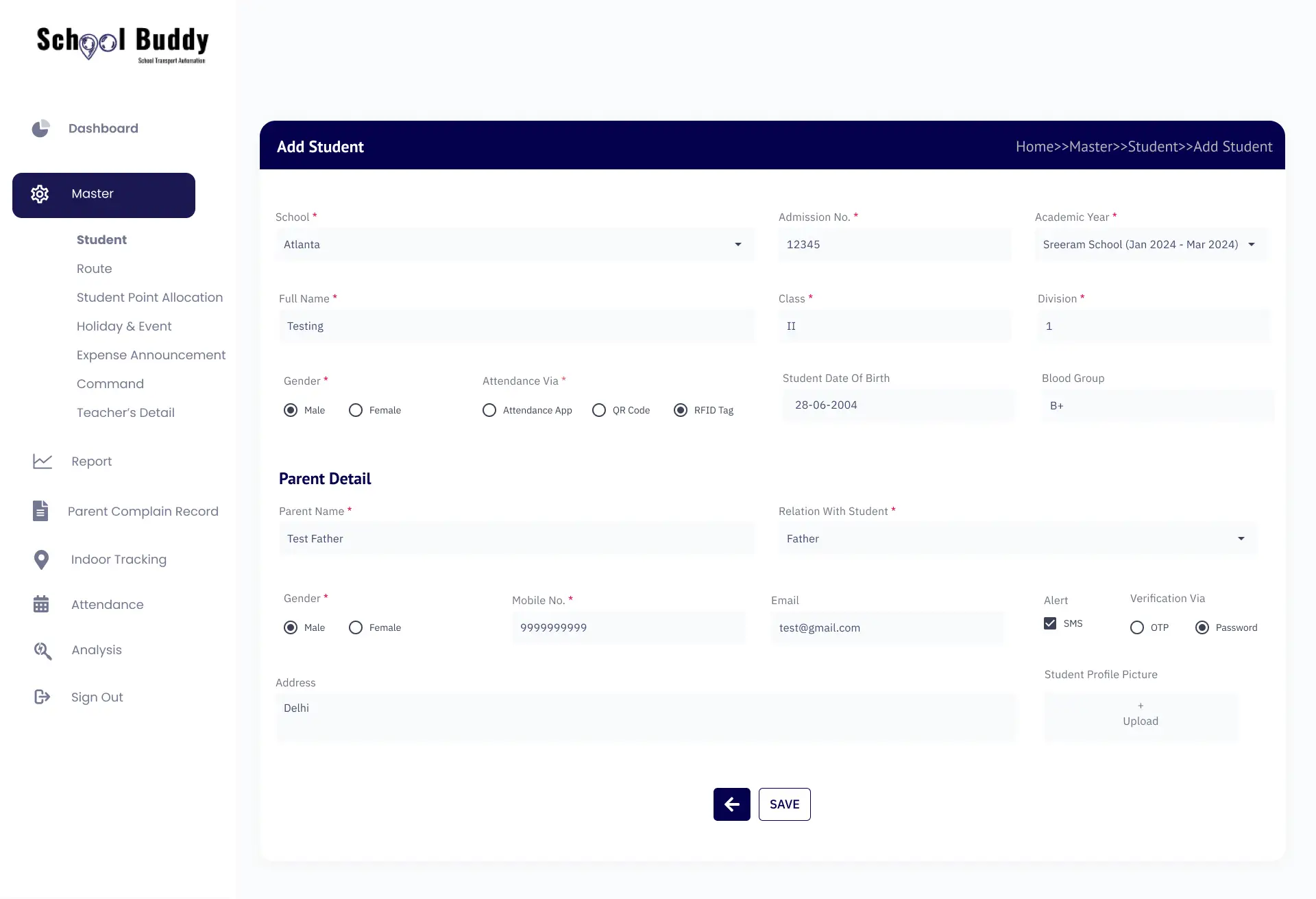The width and height of the screenshot is (1316, 899).
Task: Select Female for student gender
Action: click(x=356, y=410)
